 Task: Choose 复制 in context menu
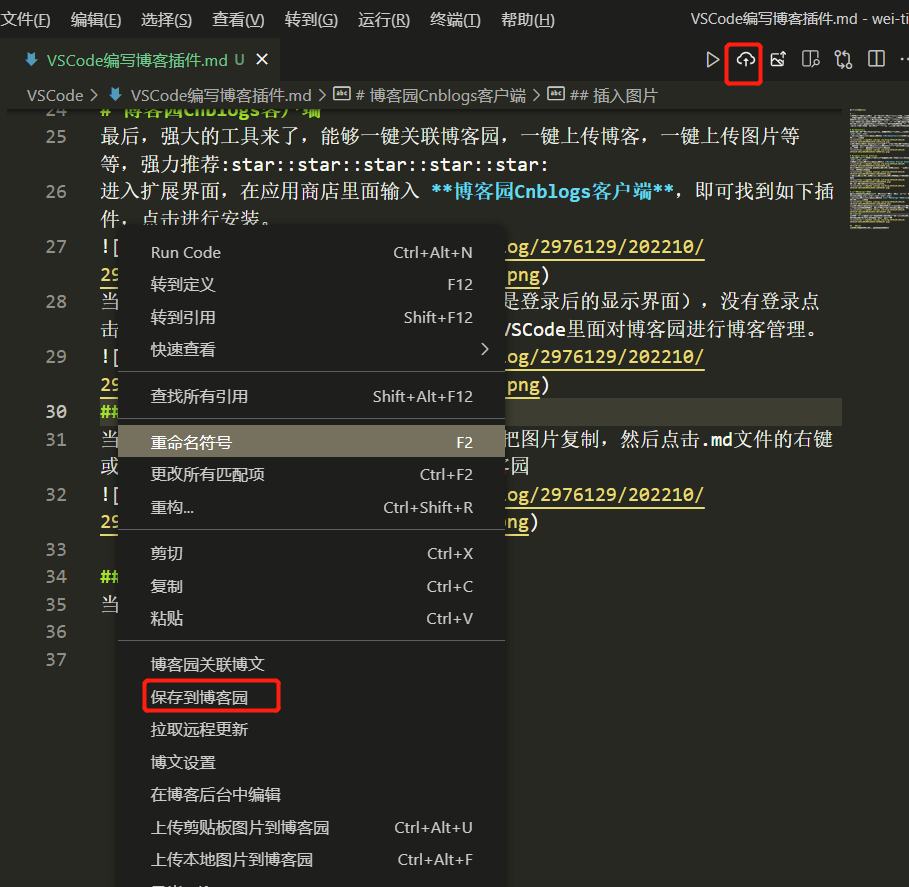click(311, 586)
